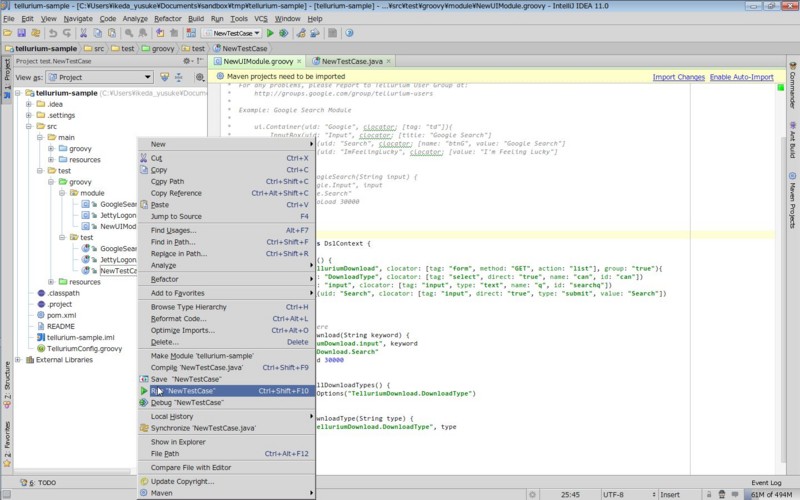Toggle the read-only lock icon in status bar
Screen dimensions: 800x500
709,494
